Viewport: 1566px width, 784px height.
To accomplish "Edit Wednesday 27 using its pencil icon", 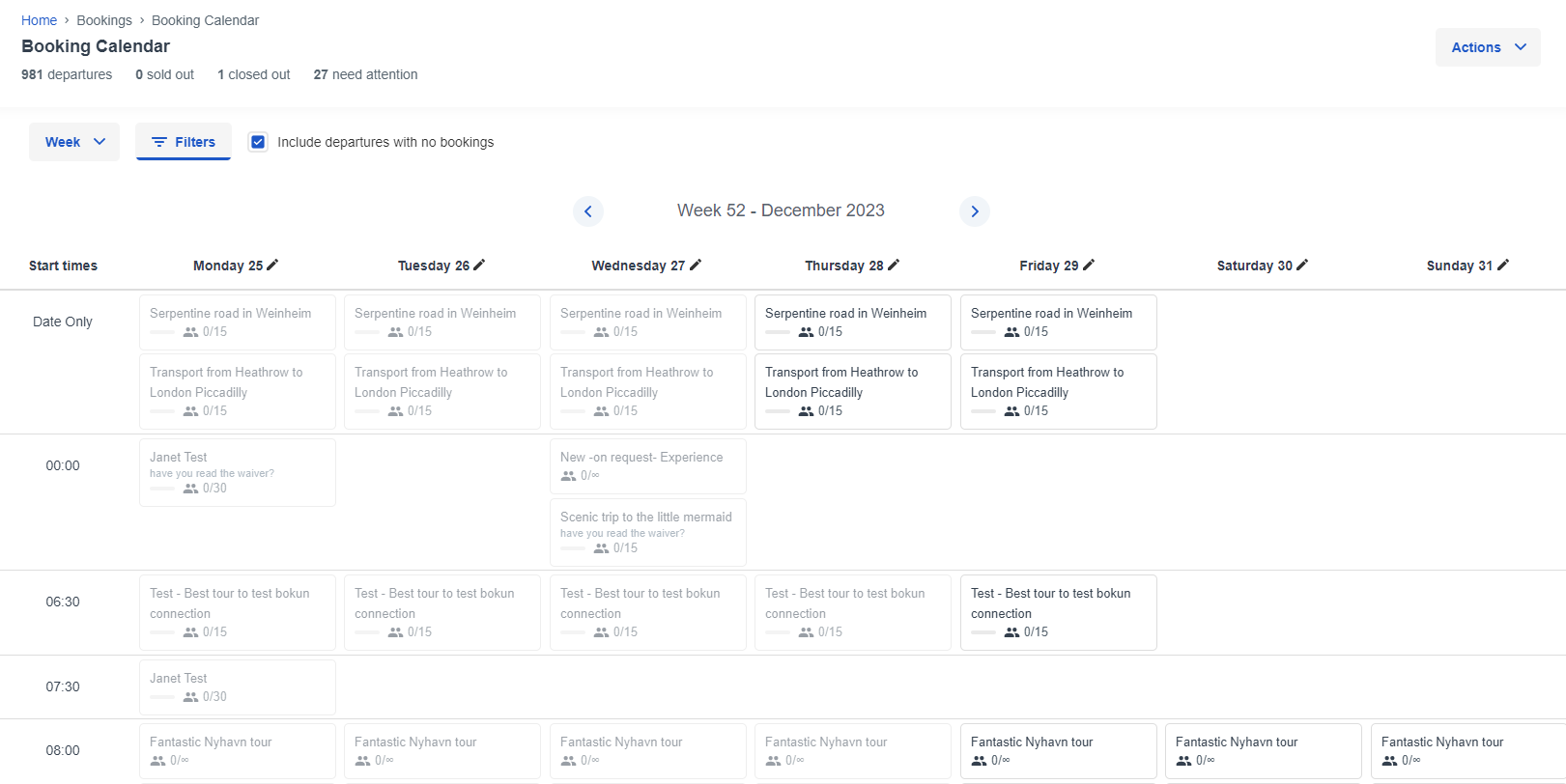I will (696, 265).
